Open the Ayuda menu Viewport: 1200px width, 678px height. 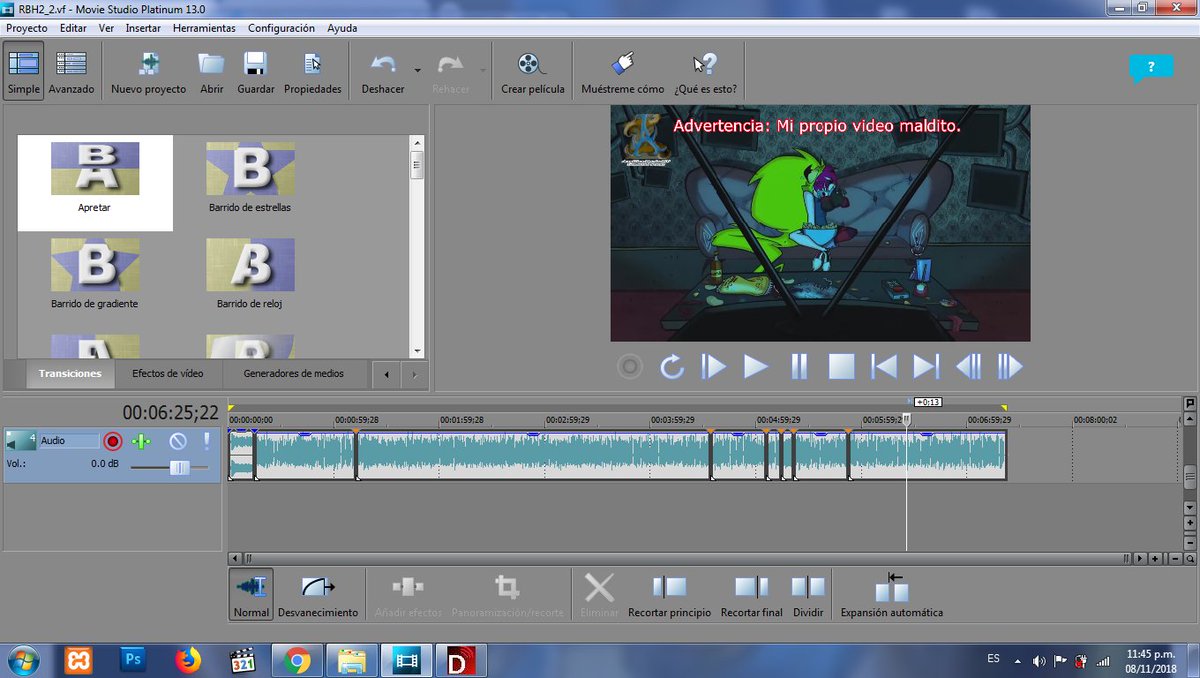(342, 28)
